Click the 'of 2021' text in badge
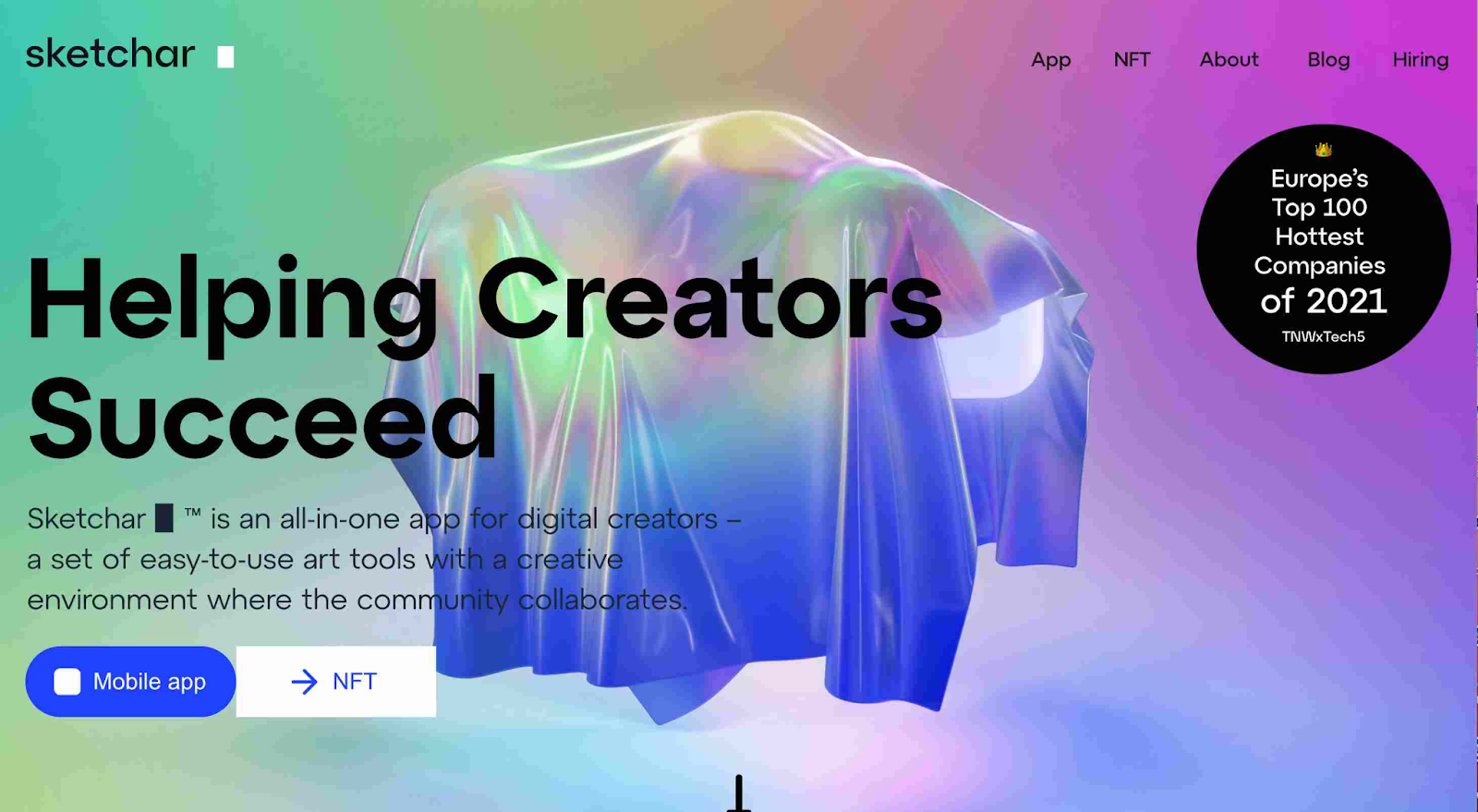1478x812 pixels. coord(1323,301)
